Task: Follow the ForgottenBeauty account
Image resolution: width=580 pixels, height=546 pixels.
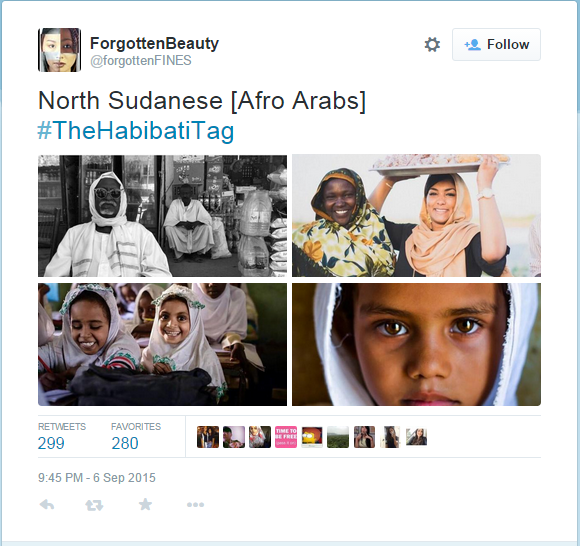Action: [496, 44]
